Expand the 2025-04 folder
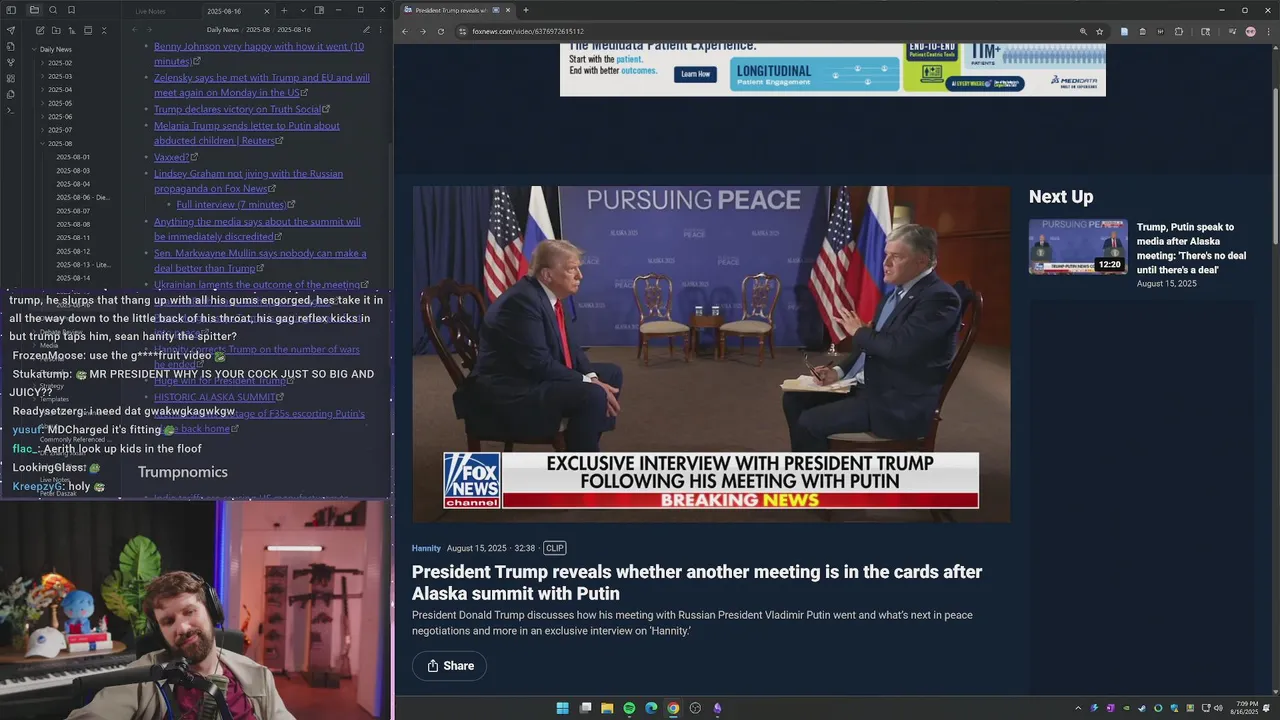Screen dimensions: 1280x720 [58, 90]
